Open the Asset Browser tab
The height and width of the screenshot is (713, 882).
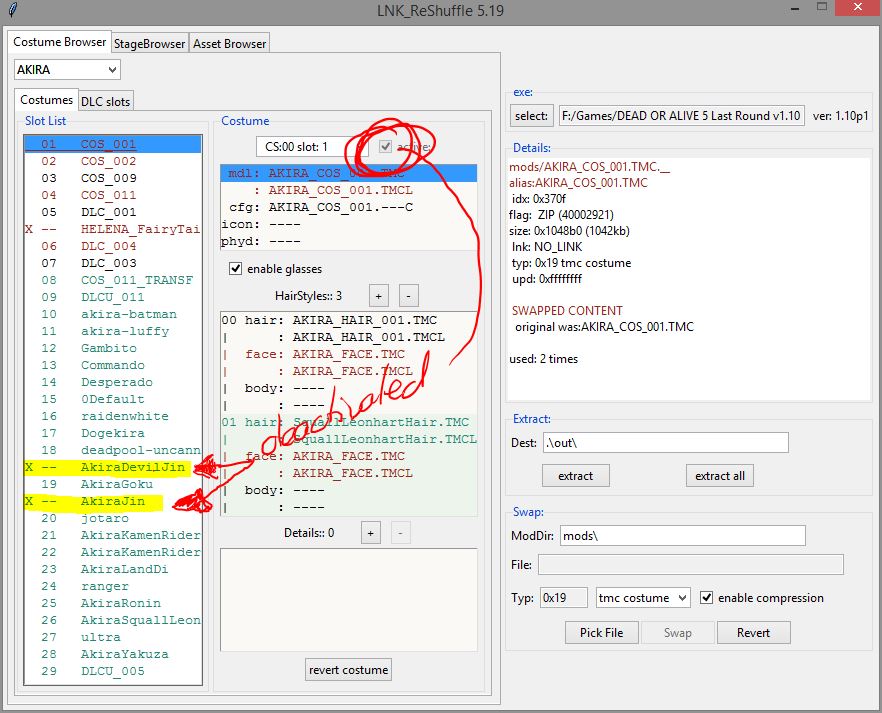coord(229,43)
